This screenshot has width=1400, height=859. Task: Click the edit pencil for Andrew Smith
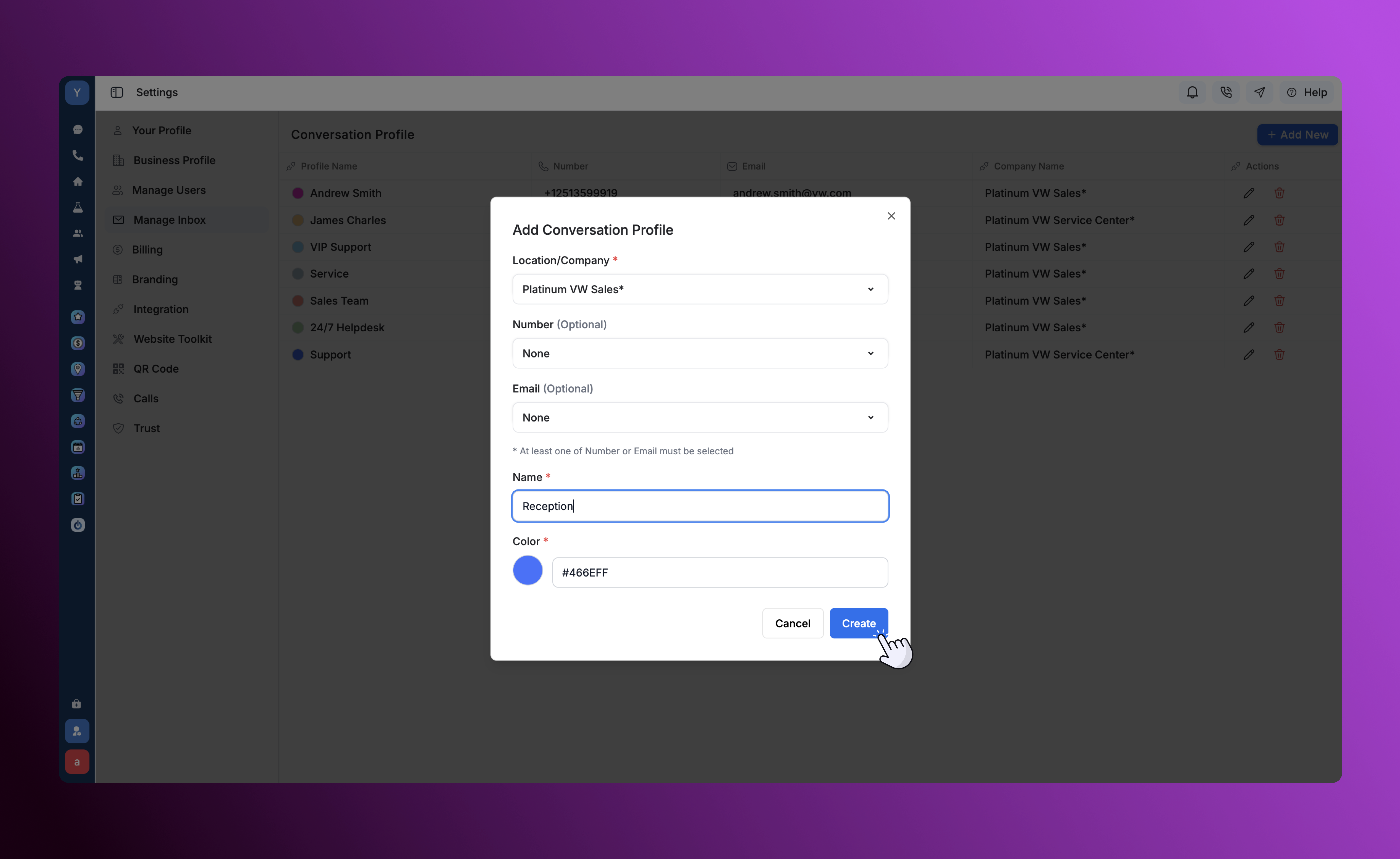(x=1248, y=193)
